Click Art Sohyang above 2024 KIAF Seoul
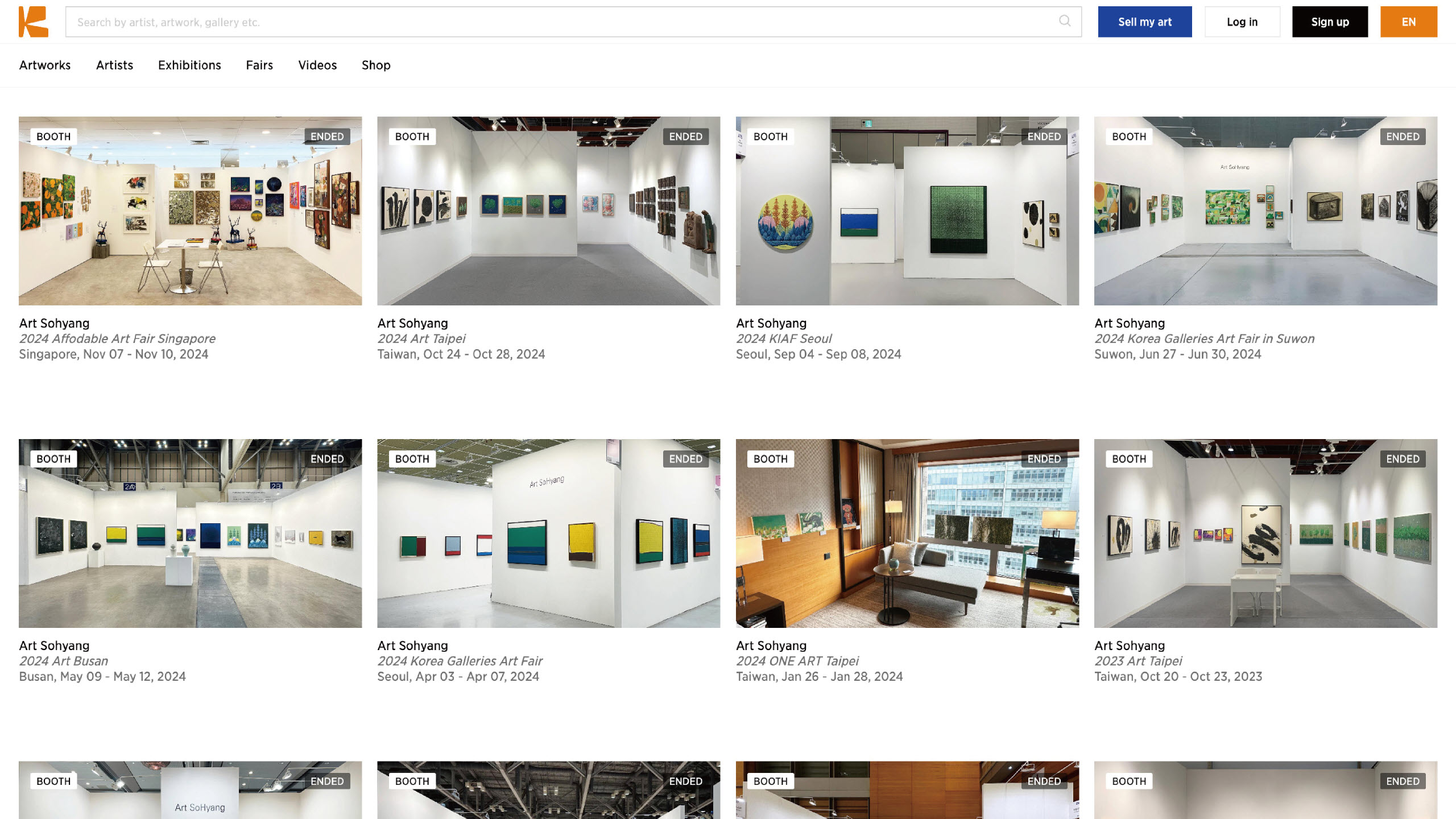1456x819 pixels. click(771, 323)
